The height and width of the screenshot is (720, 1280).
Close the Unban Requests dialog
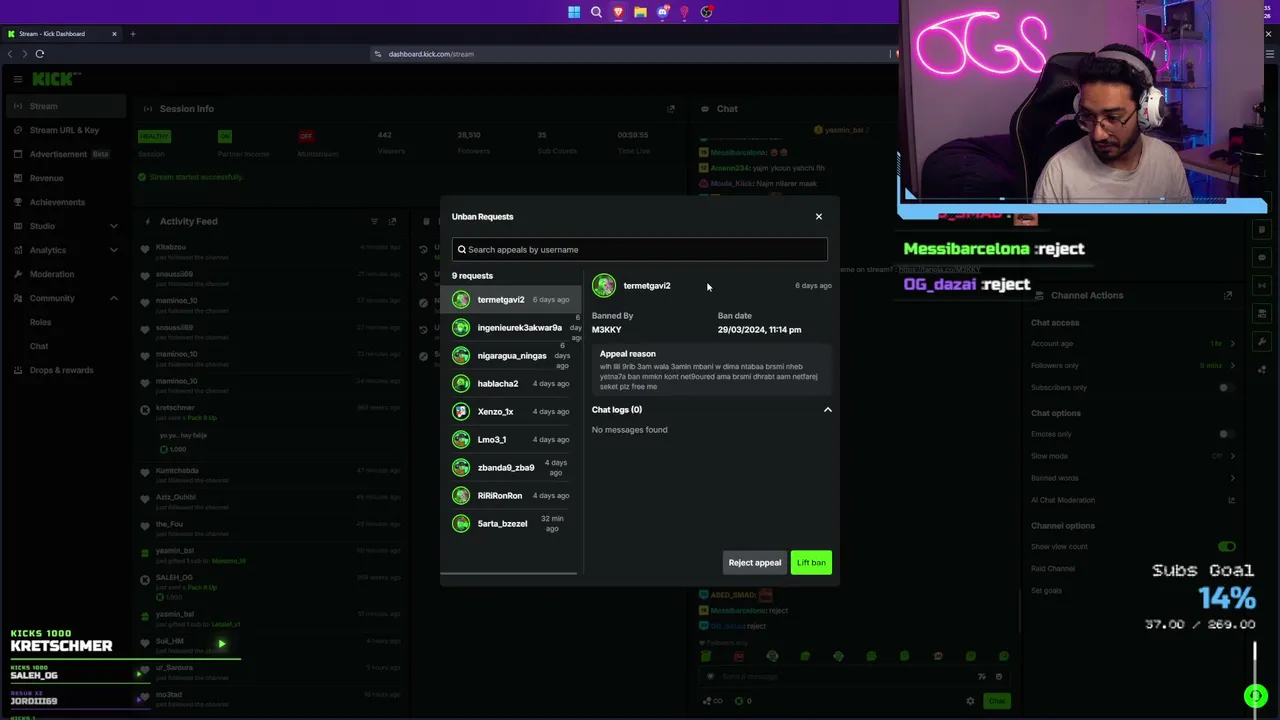coord(818,216)
